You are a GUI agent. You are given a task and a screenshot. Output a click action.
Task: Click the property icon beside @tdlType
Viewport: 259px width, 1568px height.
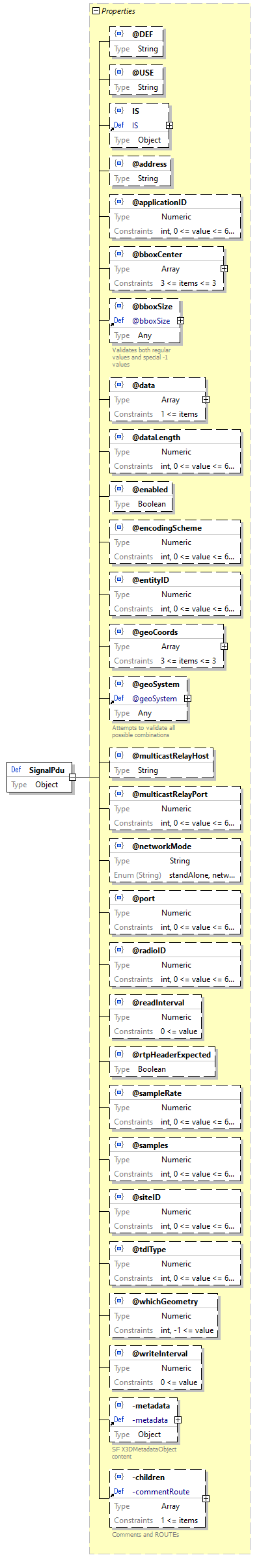pyautogui.click(x=119, y=1249)
